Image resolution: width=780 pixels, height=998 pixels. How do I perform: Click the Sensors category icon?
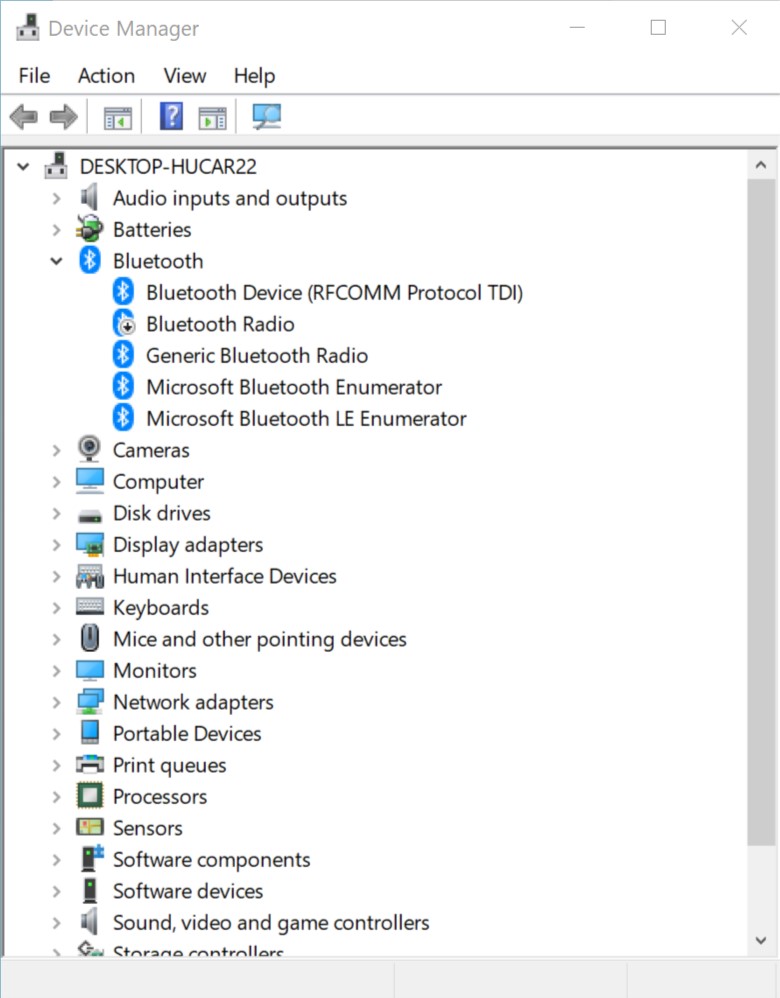(90, 827)
